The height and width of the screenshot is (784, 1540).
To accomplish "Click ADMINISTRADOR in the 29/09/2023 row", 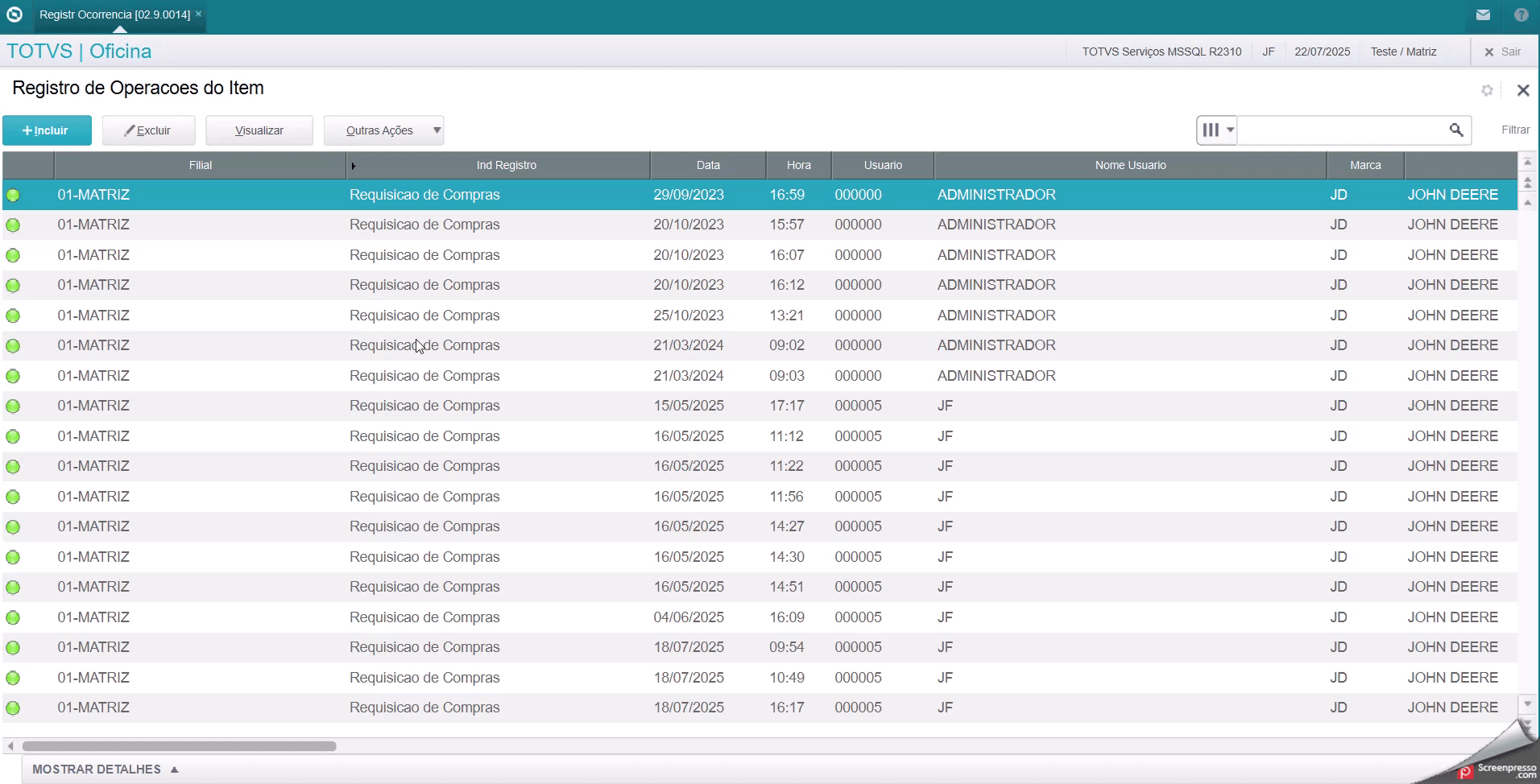I will 996,195.
